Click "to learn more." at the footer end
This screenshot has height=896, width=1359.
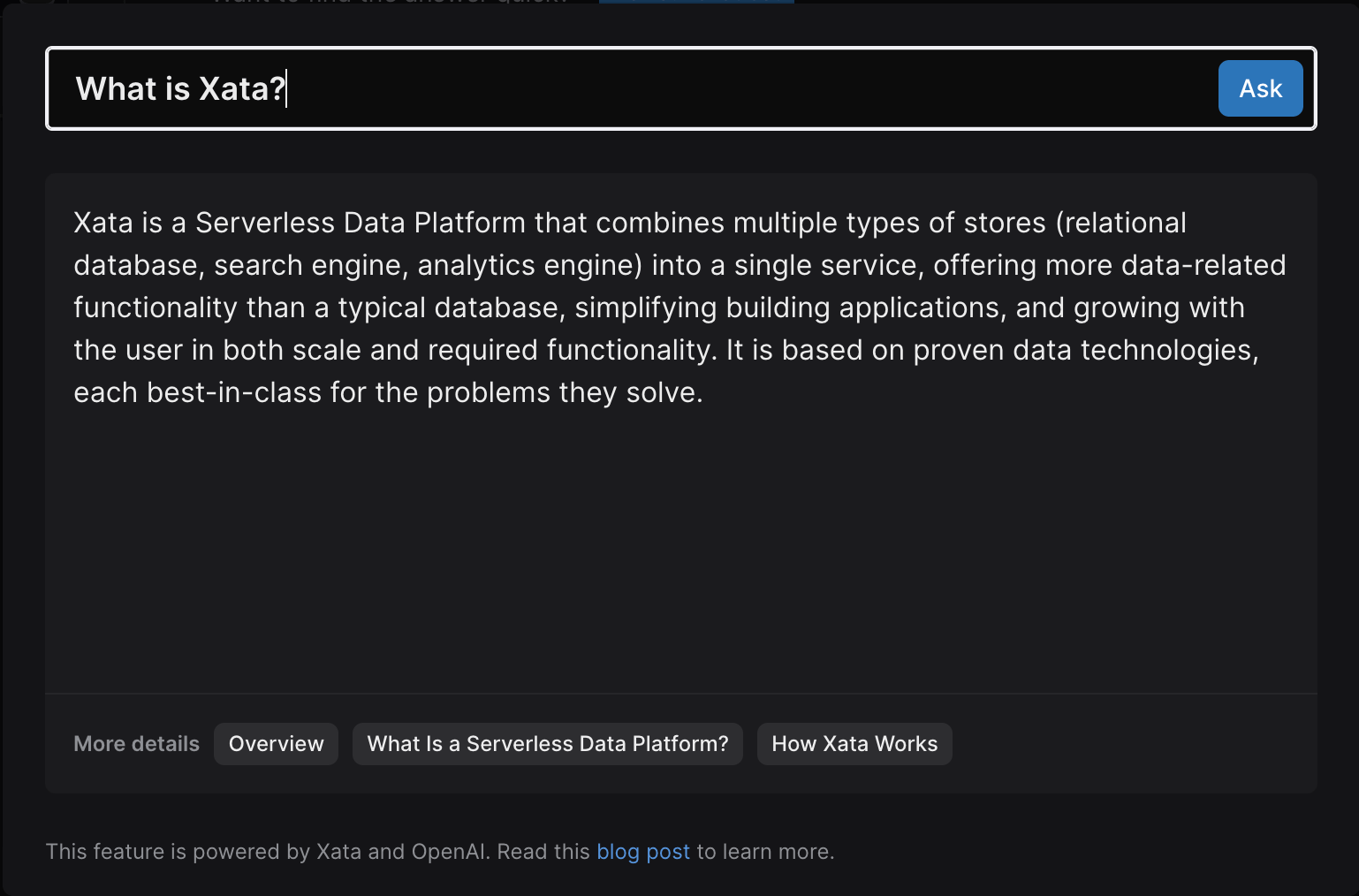coord(765,852)
